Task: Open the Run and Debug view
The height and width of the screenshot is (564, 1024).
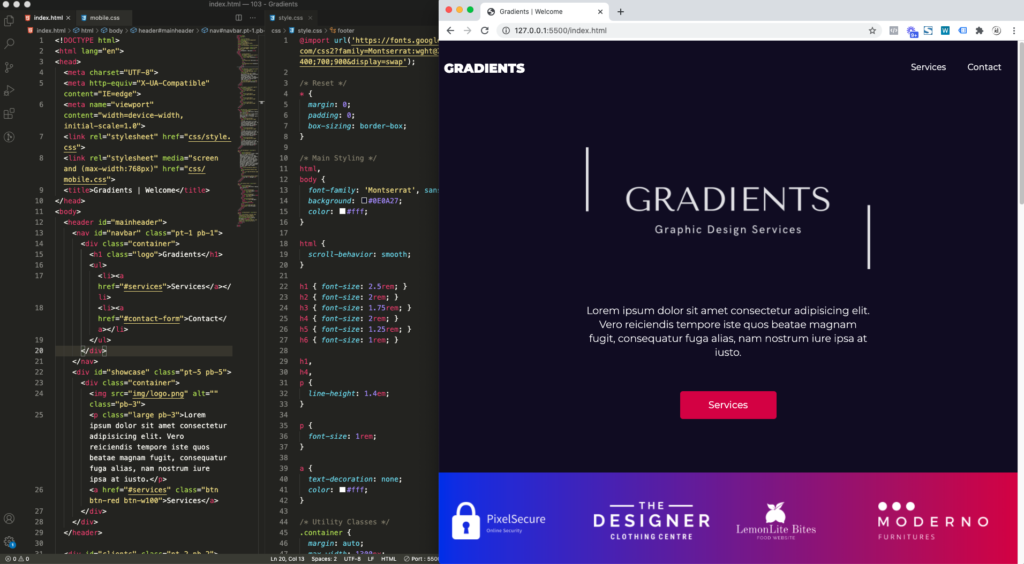Action: [9, 91]
